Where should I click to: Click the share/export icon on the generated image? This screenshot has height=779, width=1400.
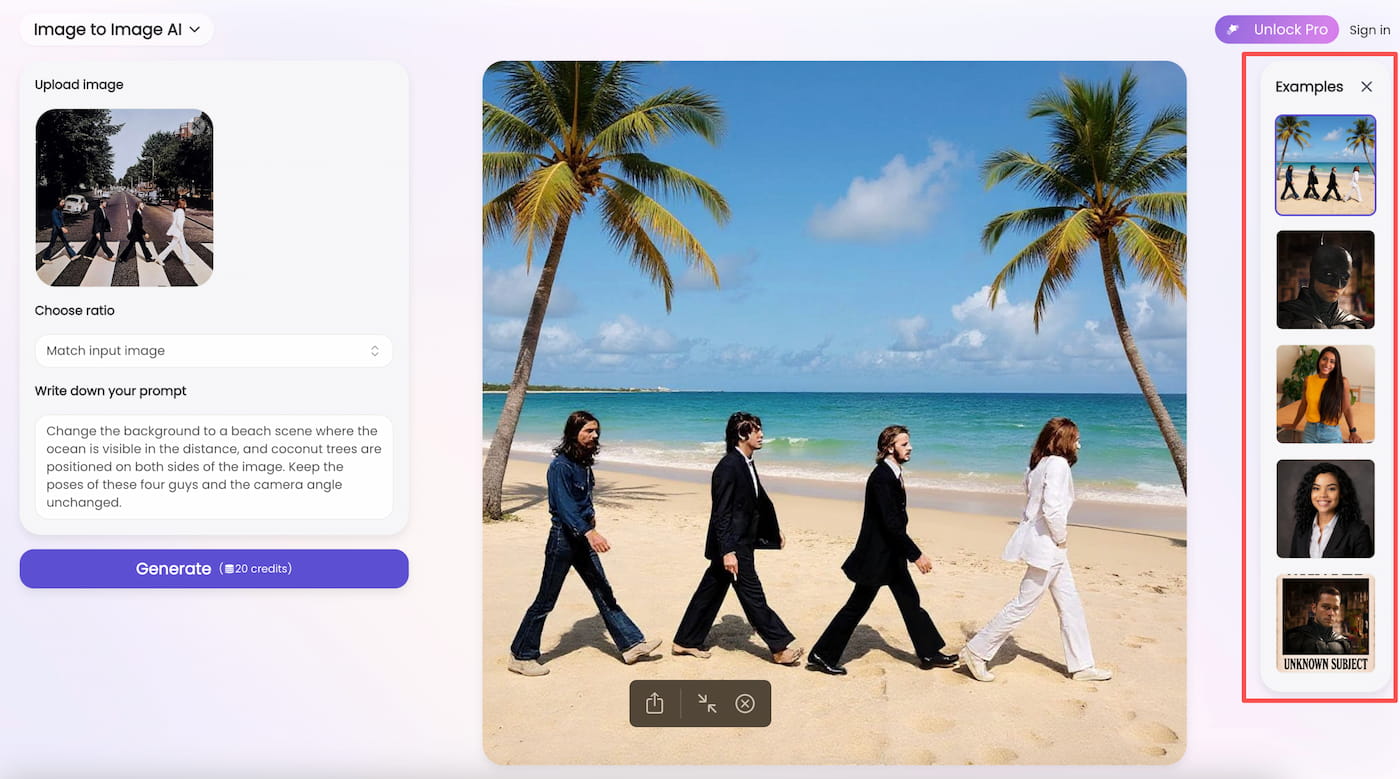(x=655, y=703)
